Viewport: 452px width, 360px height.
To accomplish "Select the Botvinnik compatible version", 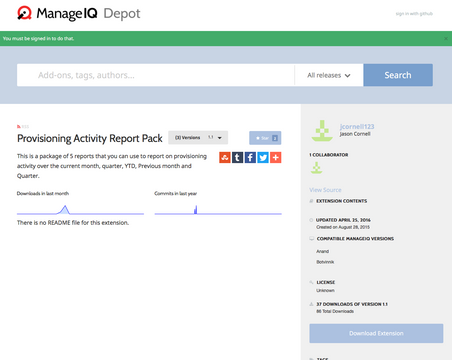I will click(x=325, y=262).
